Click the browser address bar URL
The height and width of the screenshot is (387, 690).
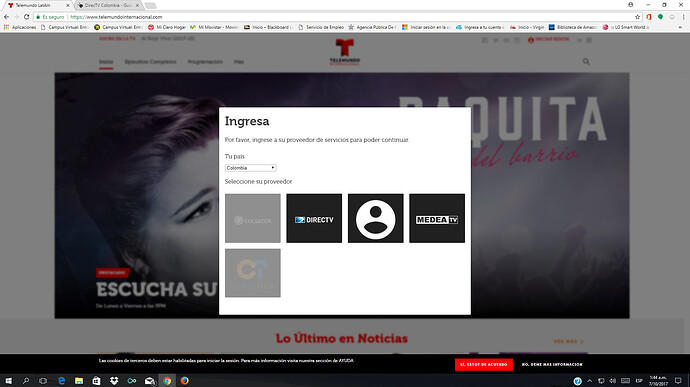point(116,17)
